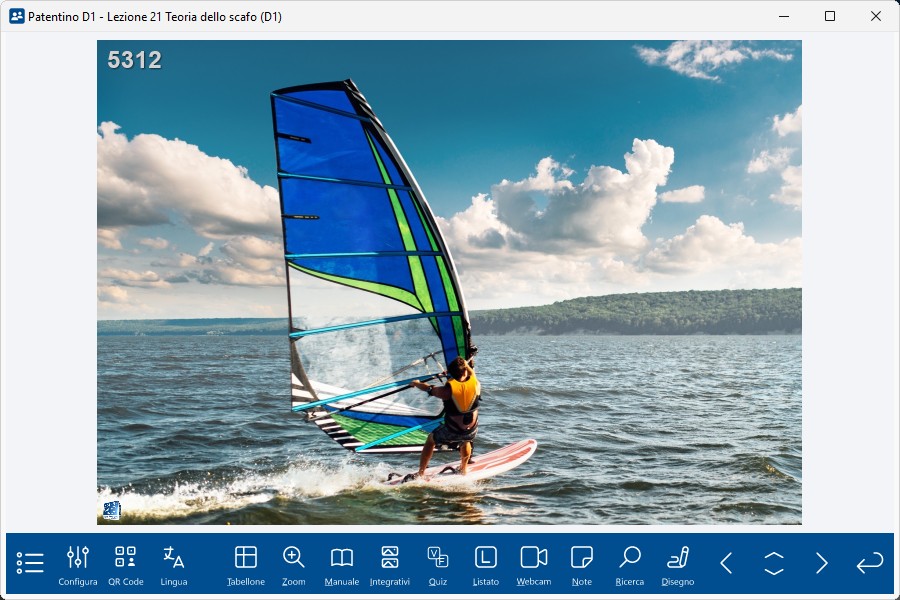Open Ricerca search
The width and height of the screenshot is (900, 600).
630,564
